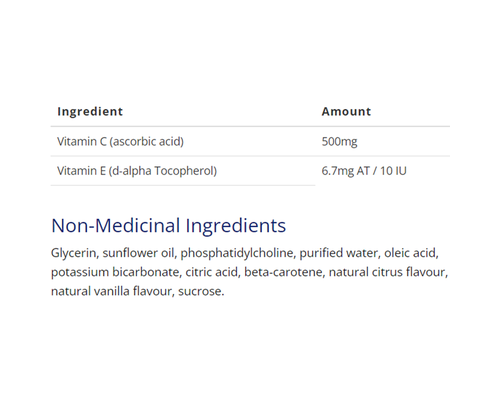The width and height of the screenshot is (500, 400).
Task: Click the text beta-carotene
Action: [283, 272]
